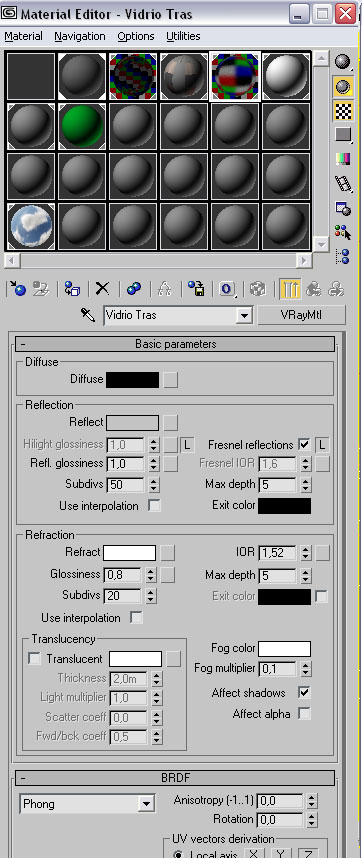
Task: Click the Reflect color swatch
Action: [132, 423]
